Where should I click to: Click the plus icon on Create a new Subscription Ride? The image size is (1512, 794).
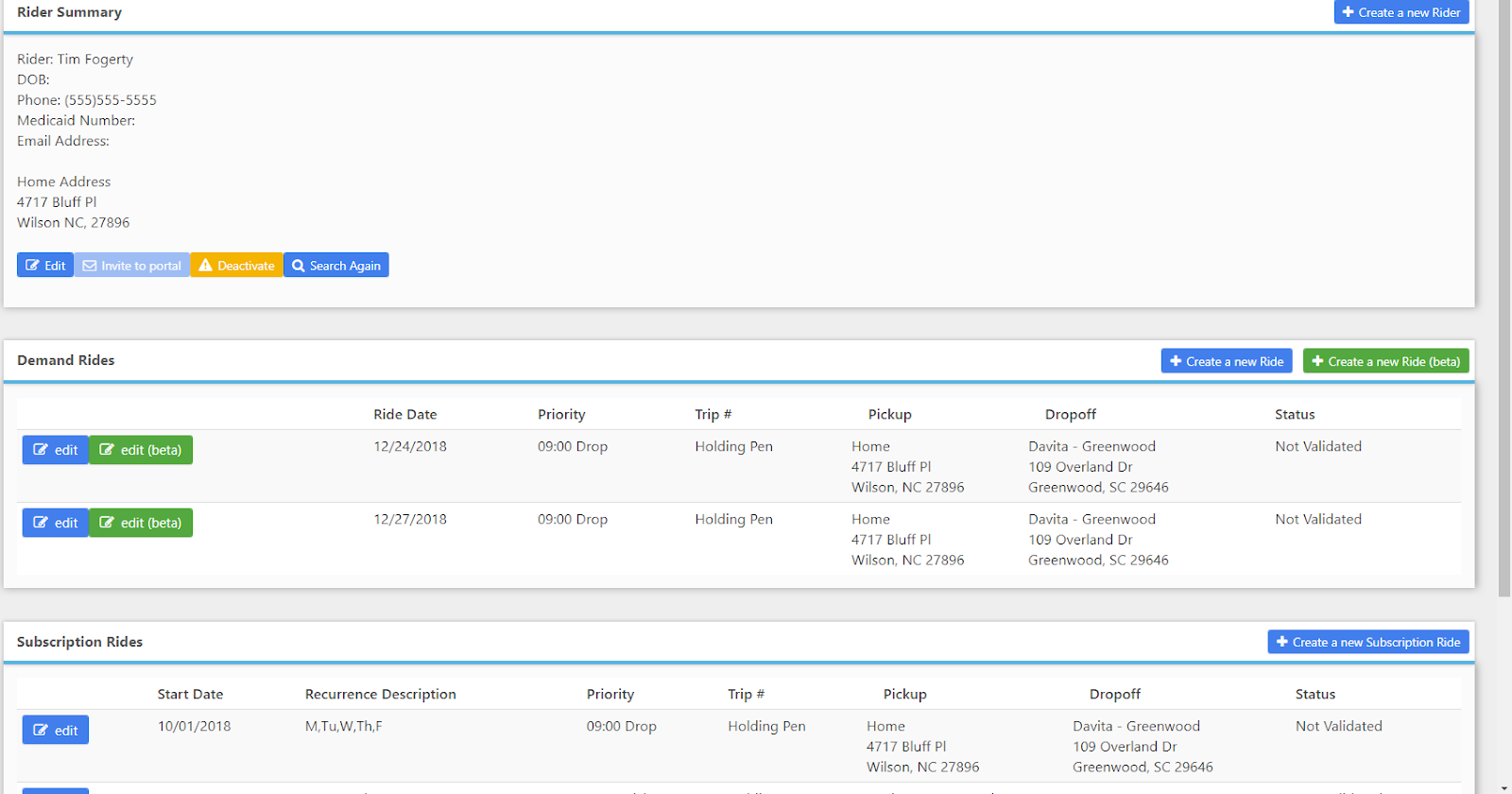coord(1282,642)
